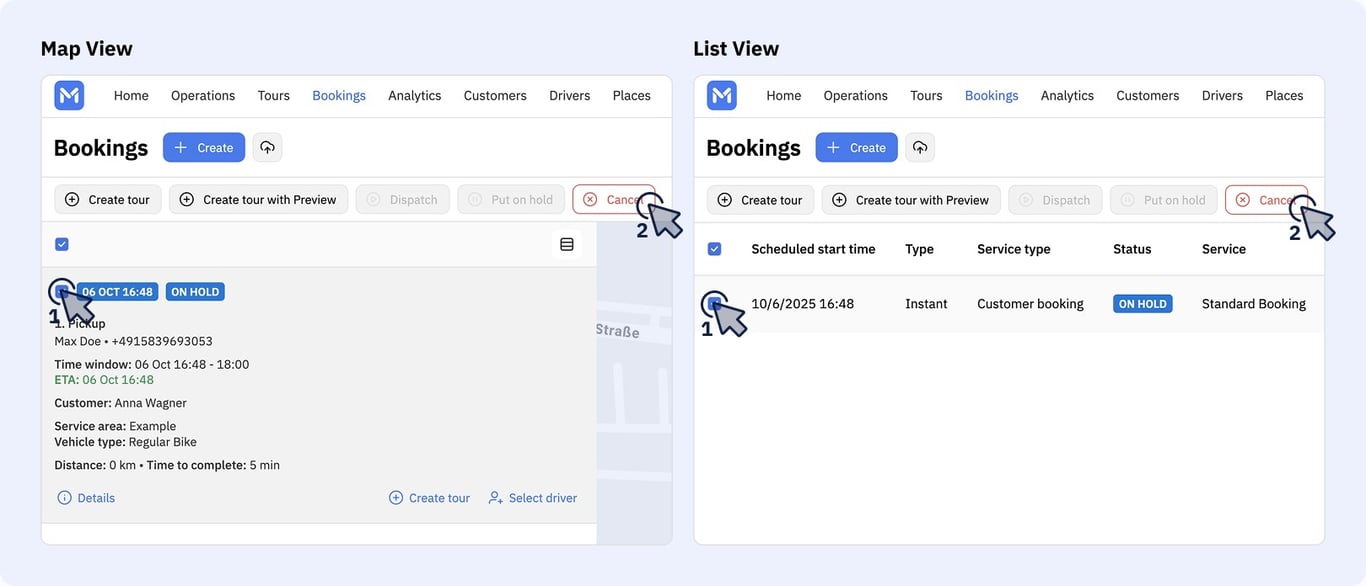
Task: Open Places in List View navigation
Action: pos(1285,96)
